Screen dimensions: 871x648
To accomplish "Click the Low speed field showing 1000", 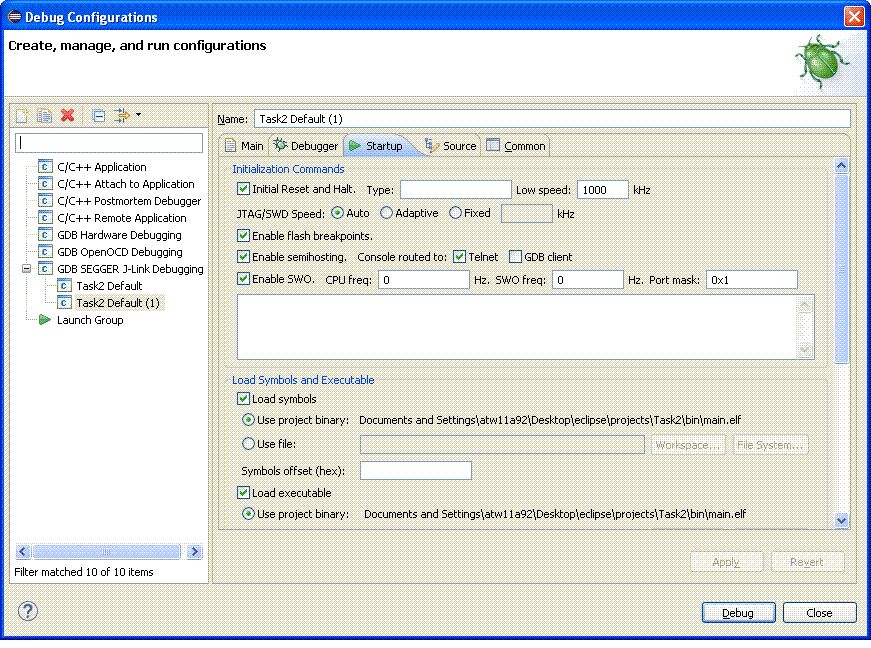I will coord(603,189).
